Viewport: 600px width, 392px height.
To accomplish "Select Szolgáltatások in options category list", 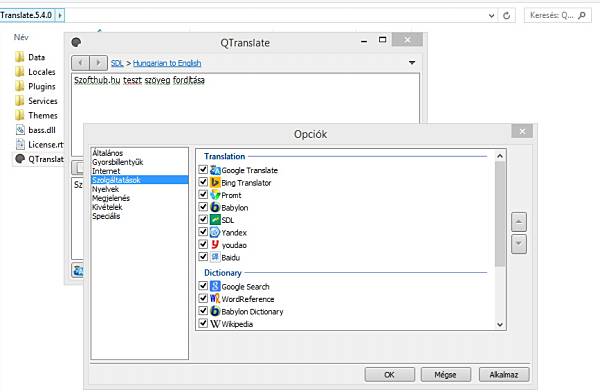I will [x=140, y=180].
